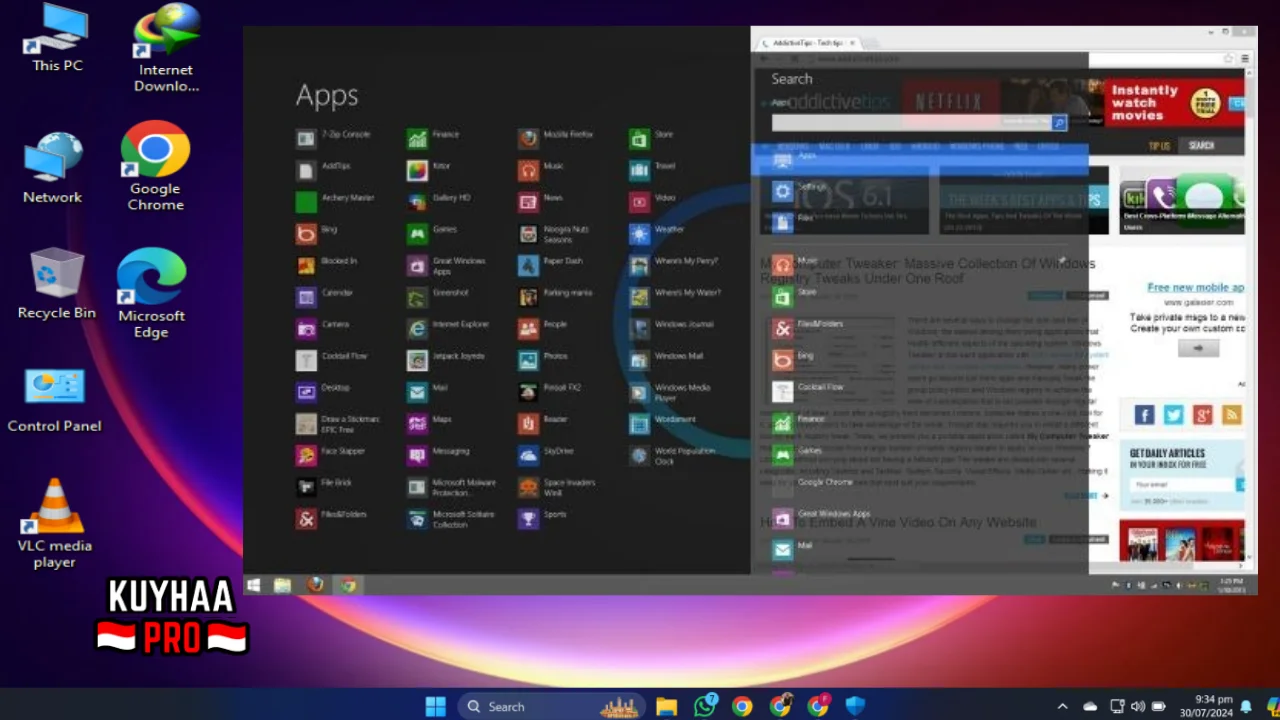Click the Search charm magnifier button
The width and height of the screenshot is (1280, 720).
point(1059,122)
